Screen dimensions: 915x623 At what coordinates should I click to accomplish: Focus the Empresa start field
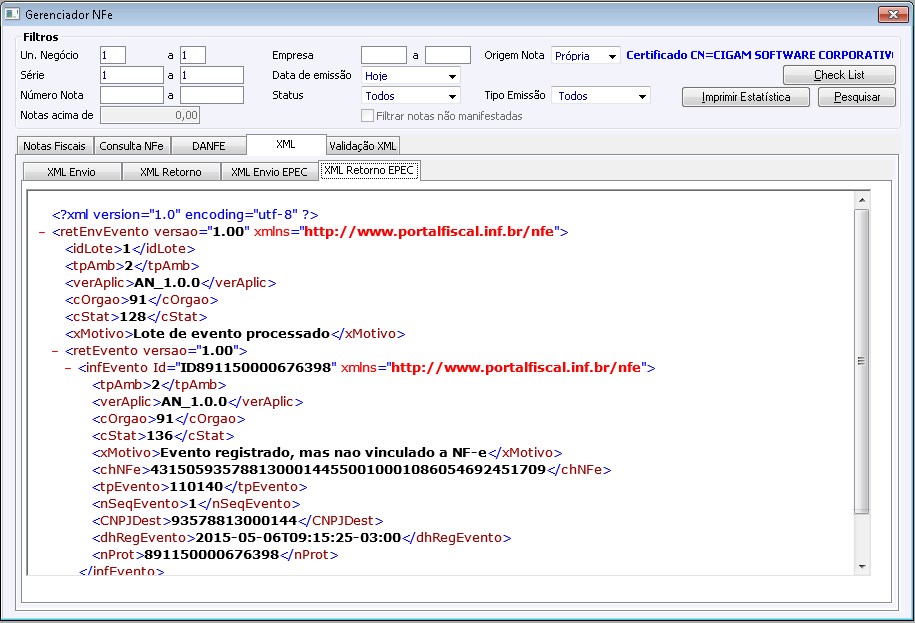tap(384, 55)
